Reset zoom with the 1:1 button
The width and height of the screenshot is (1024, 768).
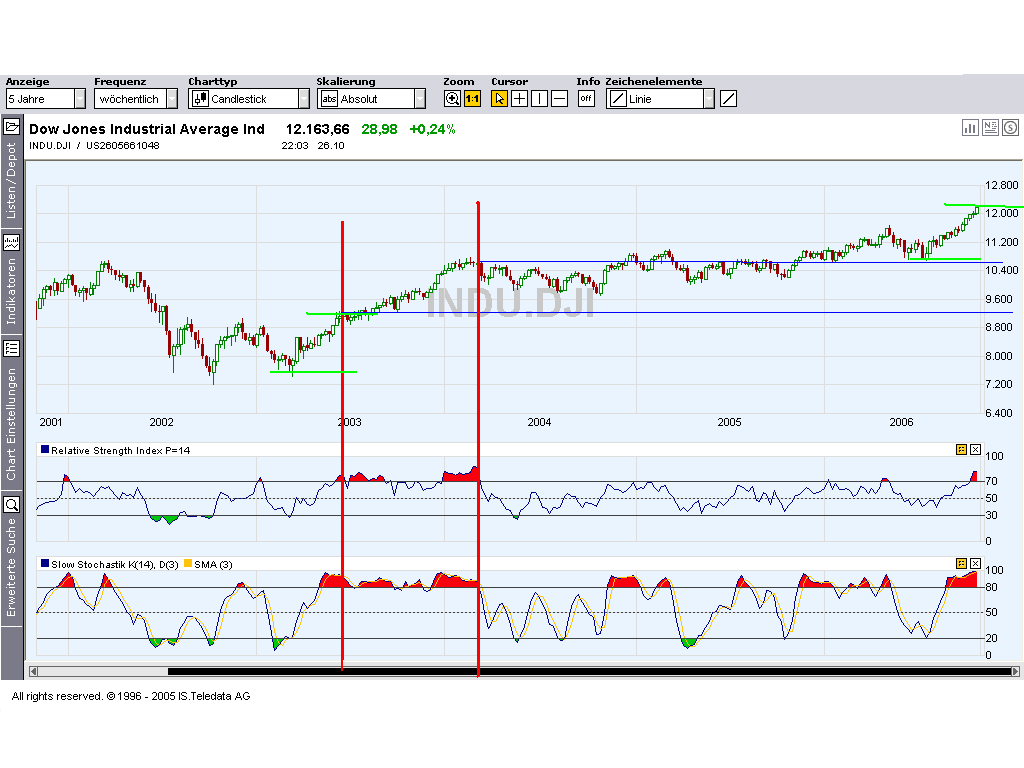coord(472,99)
